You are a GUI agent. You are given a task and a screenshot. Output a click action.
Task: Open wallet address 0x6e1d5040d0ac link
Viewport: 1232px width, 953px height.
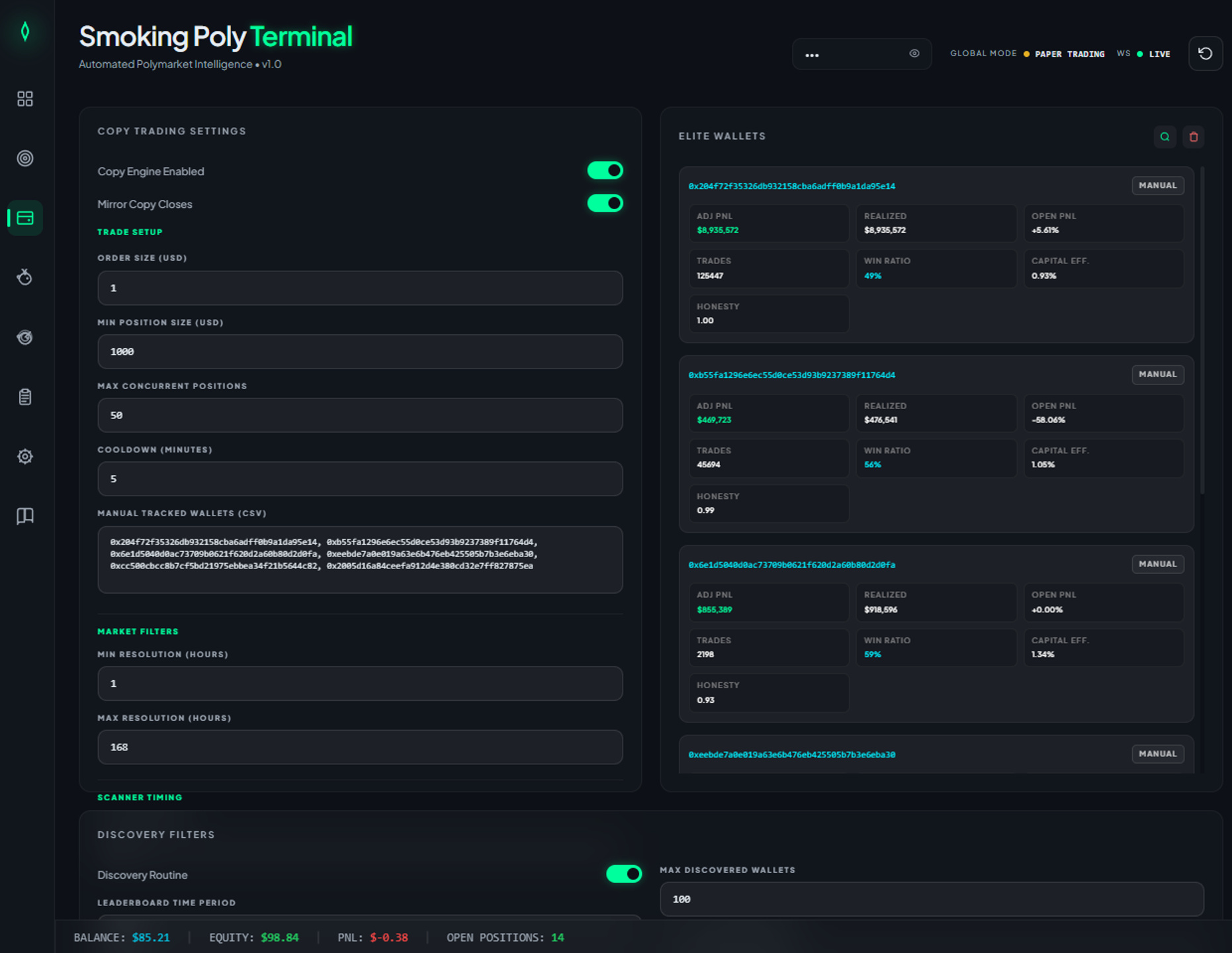(x=791, y=565)
